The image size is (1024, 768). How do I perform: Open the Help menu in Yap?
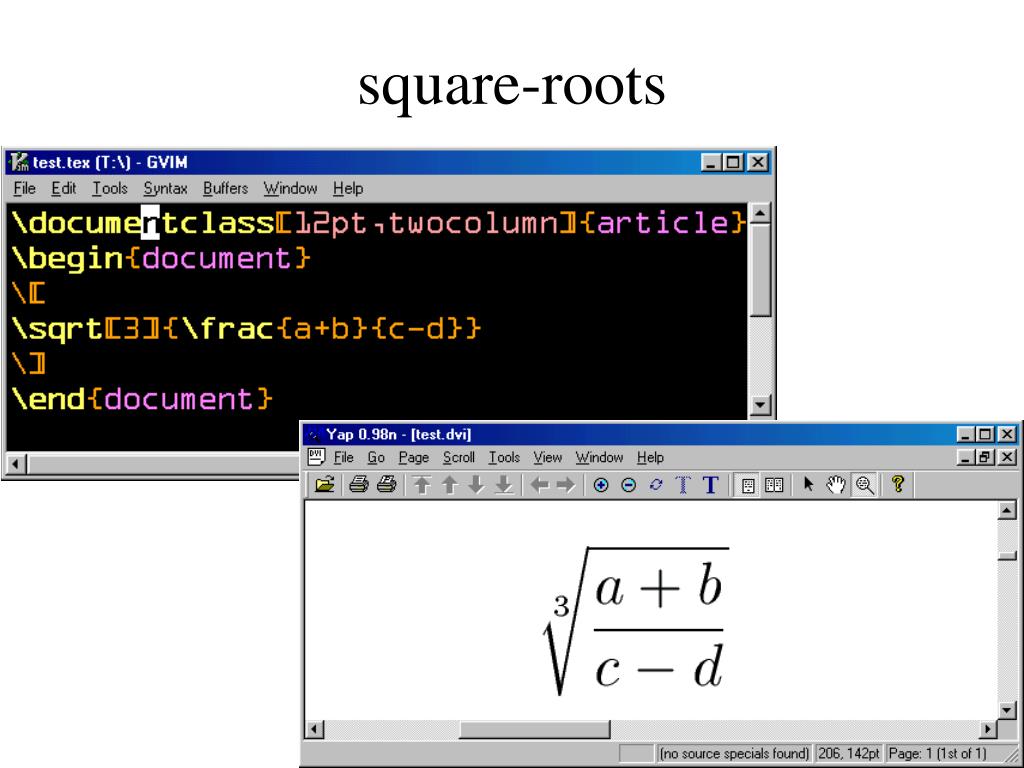pos(650,457)
